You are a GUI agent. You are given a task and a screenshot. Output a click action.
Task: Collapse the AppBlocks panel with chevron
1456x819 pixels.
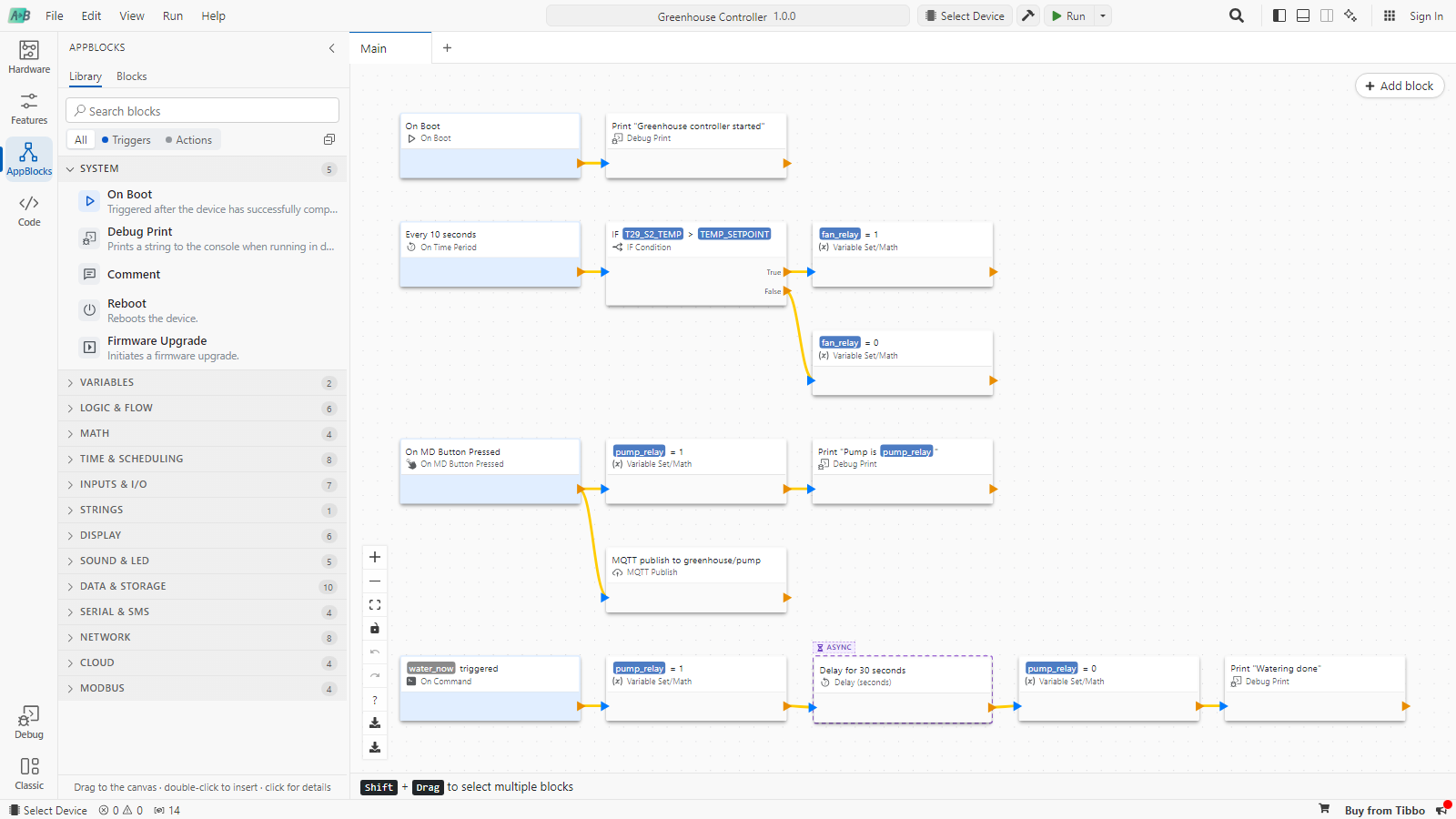pos(332,48)
